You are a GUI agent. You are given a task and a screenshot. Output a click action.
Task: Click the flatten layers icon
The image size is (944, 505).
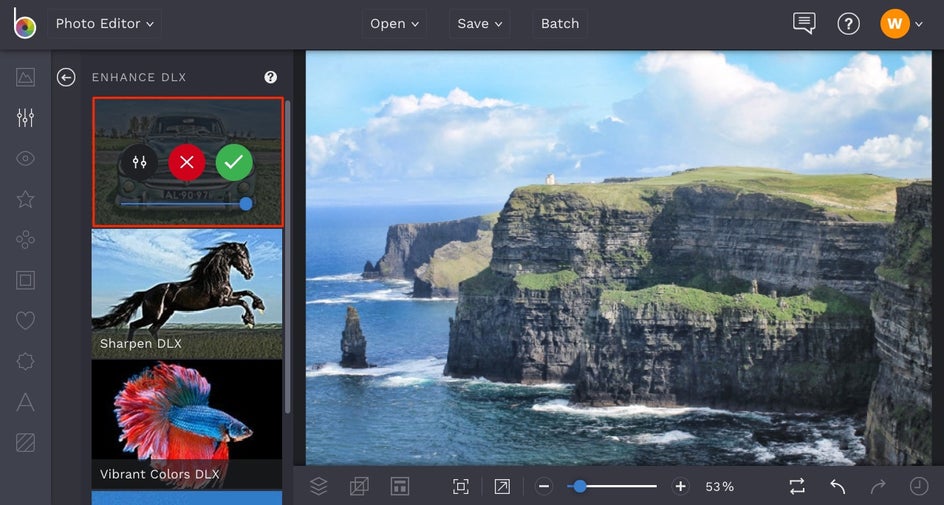click(359, 486)
